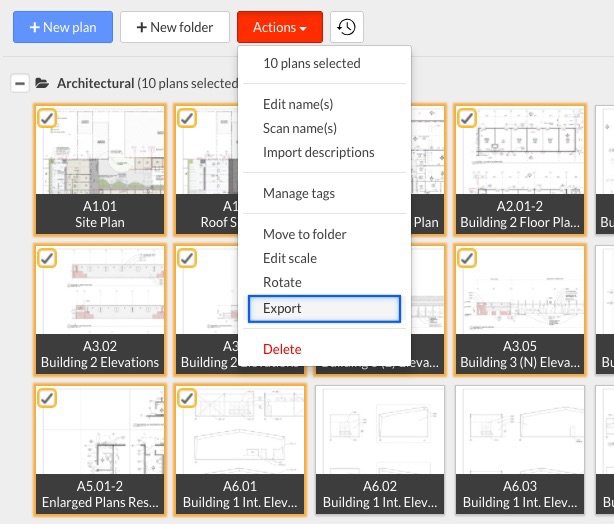This screenshot has height=524, width=614.
Task: Uncheck the A5.01-2 Enlarged Plans checkbox
Action: [47, 398]
